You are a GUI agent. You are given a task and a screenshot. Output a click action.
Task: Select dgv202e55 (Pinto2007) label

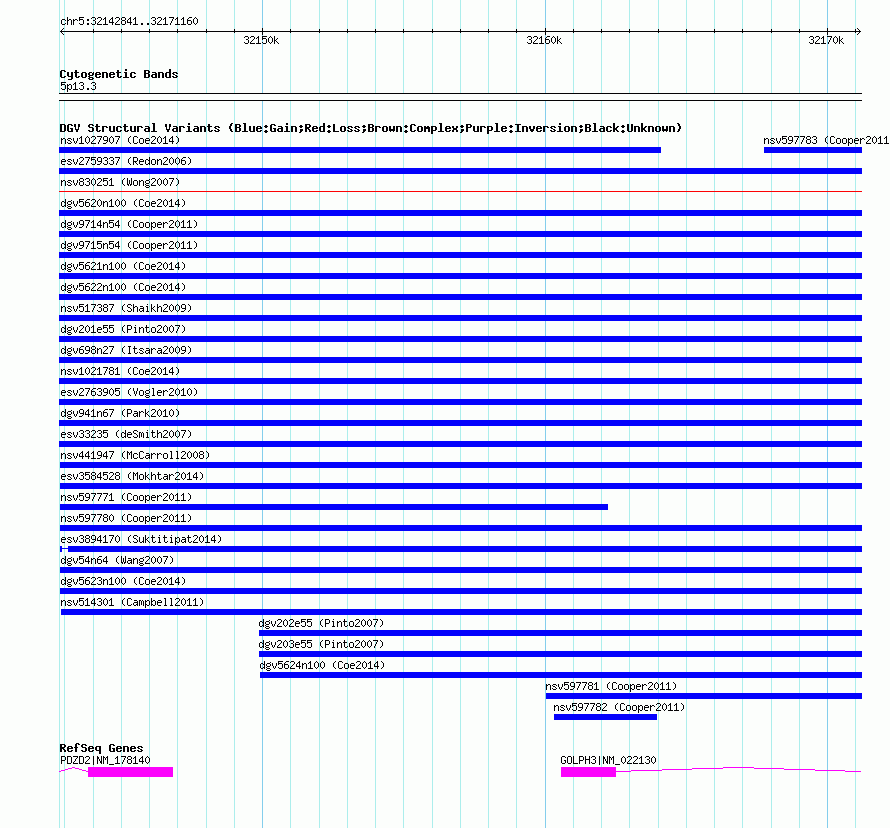[x=321, y=623]
